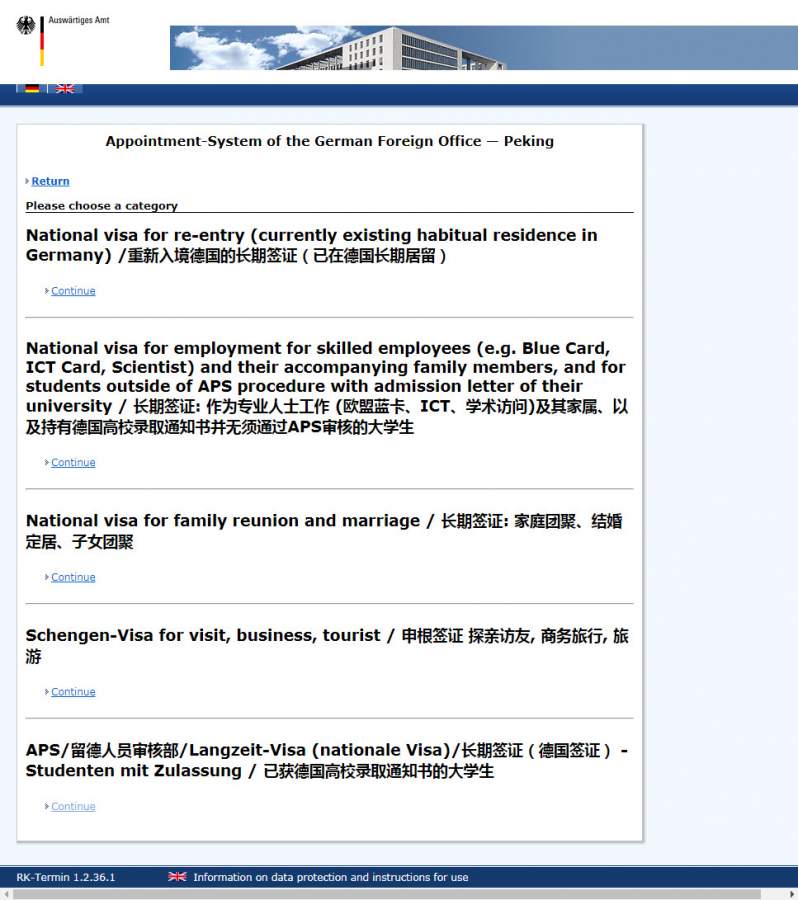Continue with family reunion and marriage visa

pos(73,577)
